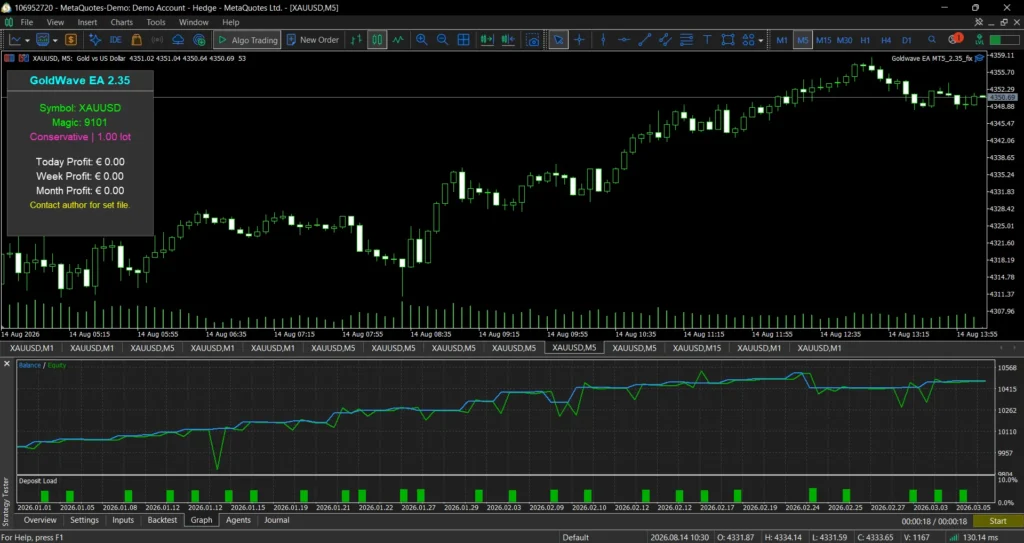Toggle chart shift icon
This screenshot has height=543, width=1024.
[509, 40]
